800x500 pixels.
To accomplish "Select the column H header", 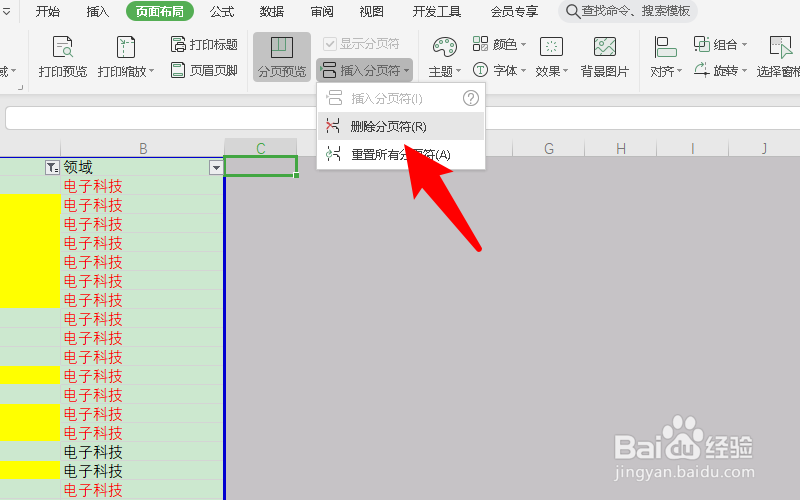I will (x=620, y=148).
